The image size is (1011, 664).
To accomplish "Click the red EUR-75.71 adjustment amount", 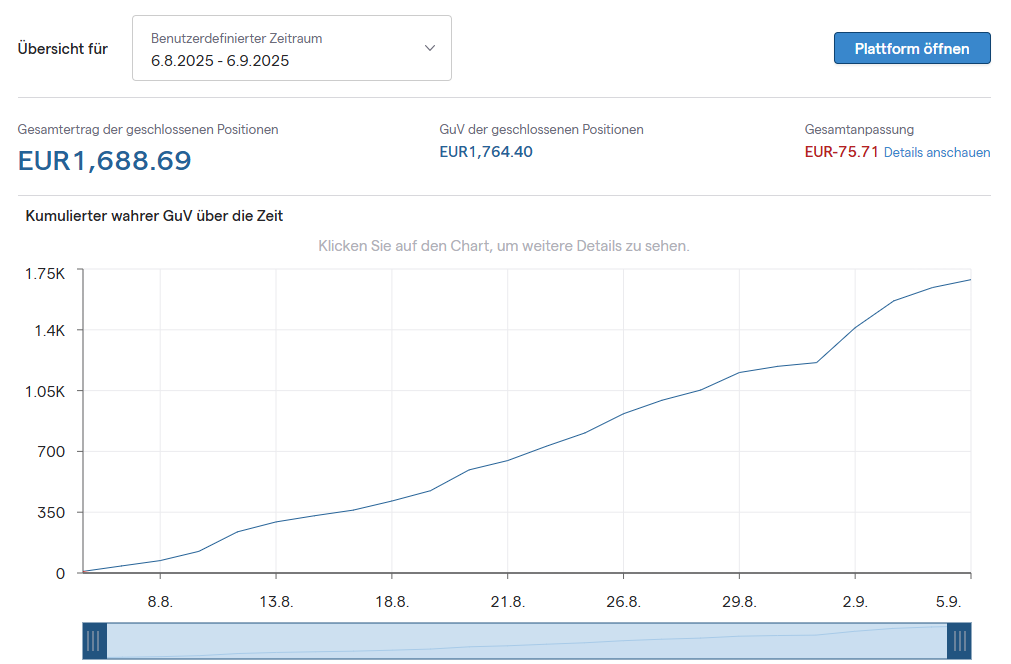I will (841, 152).
